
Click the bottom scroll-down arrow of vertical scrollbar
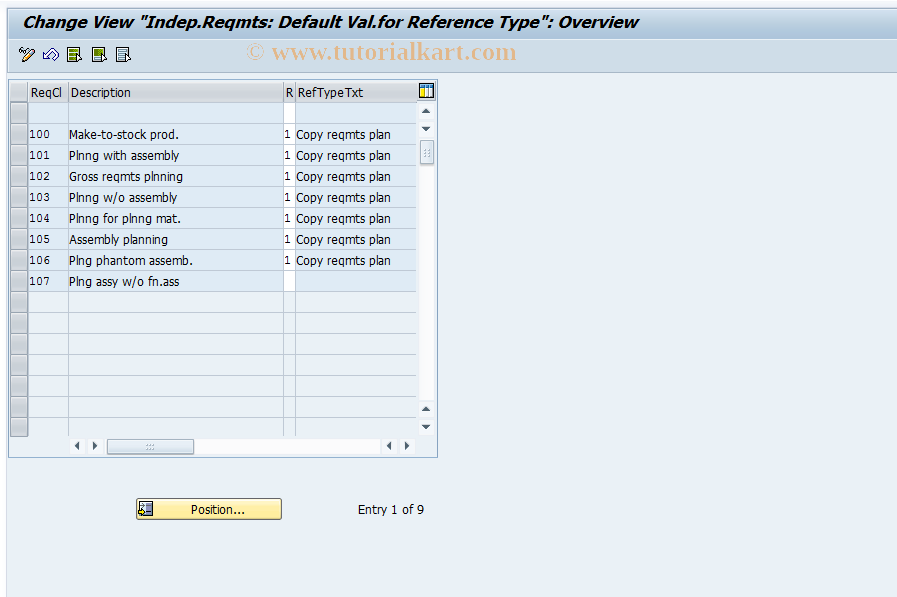pyautogui.click(x=426, y=427)
